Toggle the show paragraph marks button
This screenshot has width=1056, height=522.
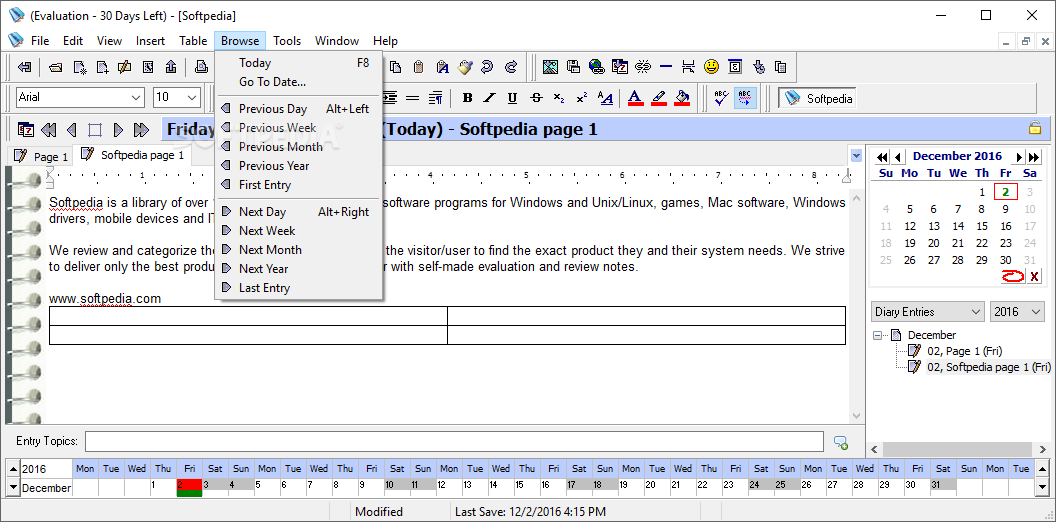pyautogui.click(x=436, y=98)
